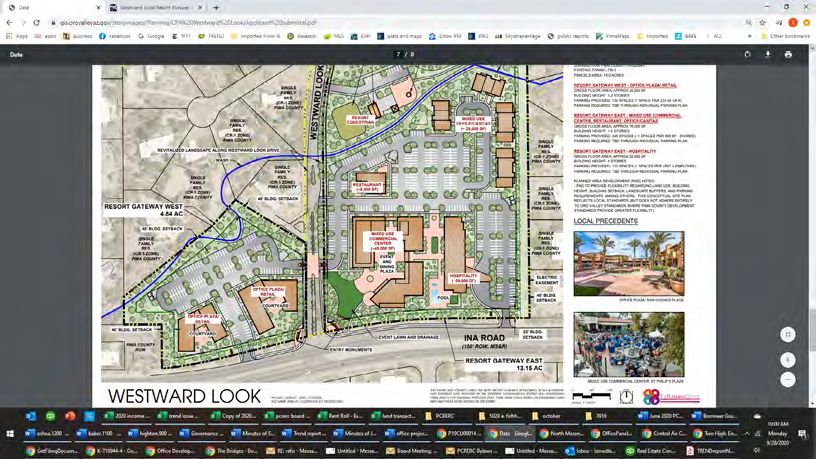The height and width of the screenshot is (459, 816).
Task: Open the Windows Start menu
Action: [x=10, y=434]
